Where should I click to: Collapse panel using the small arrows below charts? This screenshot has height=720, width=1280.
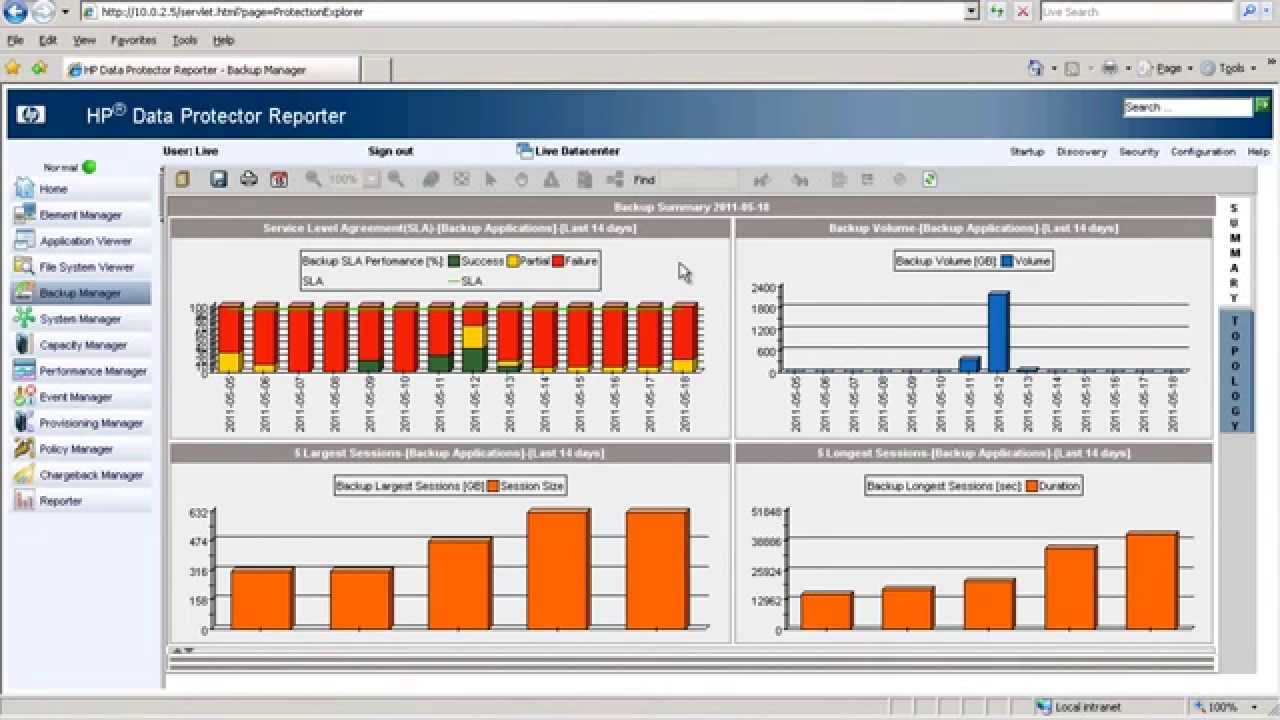pyautogui.click(x=182, y=650)
